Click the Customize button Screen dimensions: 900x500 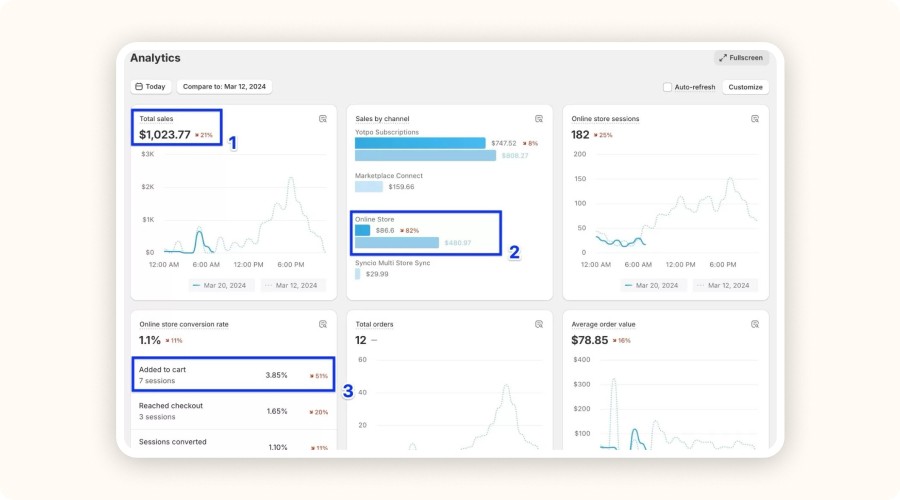click(745, 87)
